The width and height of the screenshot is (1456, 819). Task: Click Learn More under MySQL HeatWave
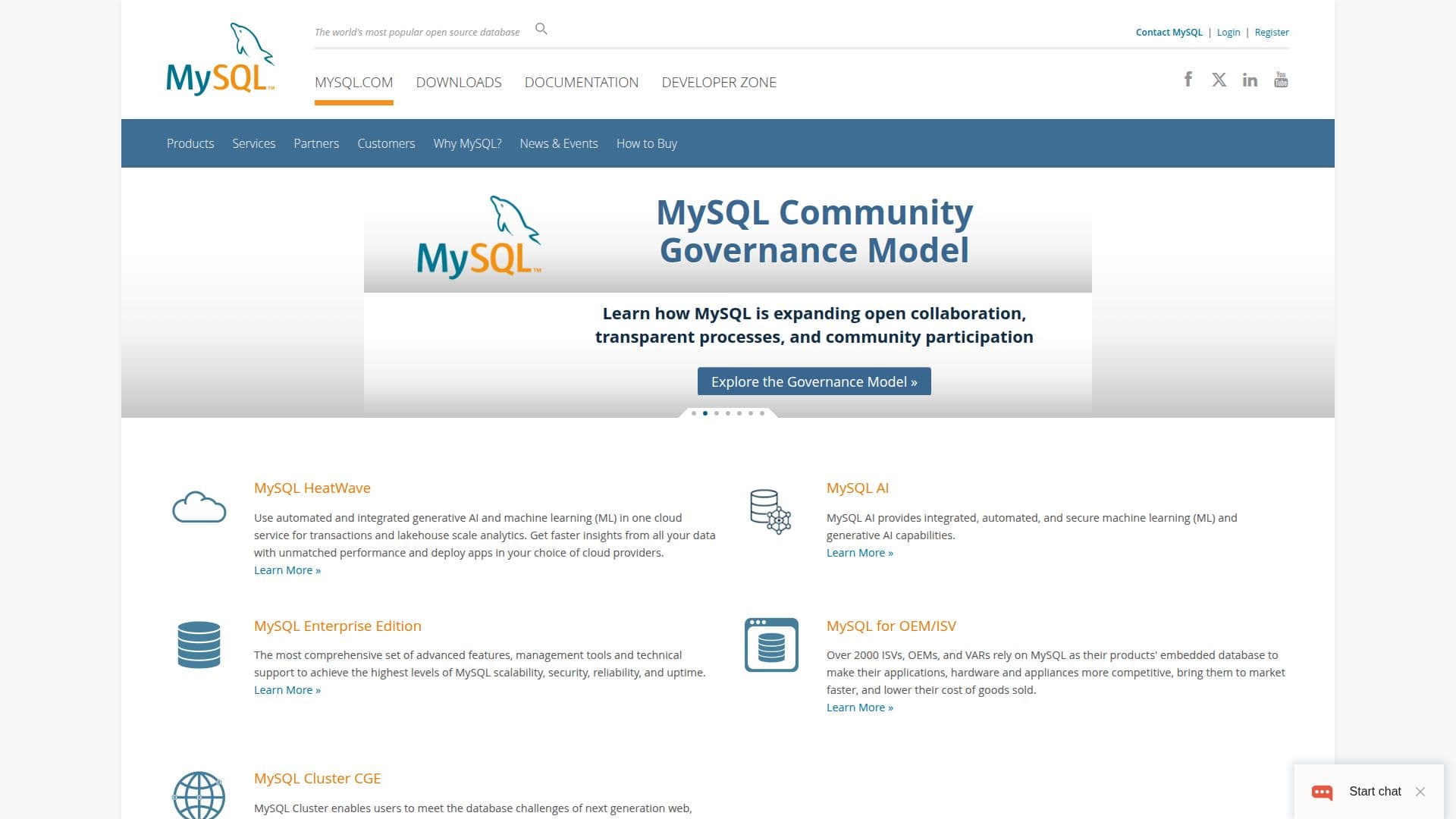click(x=287, y=570)
